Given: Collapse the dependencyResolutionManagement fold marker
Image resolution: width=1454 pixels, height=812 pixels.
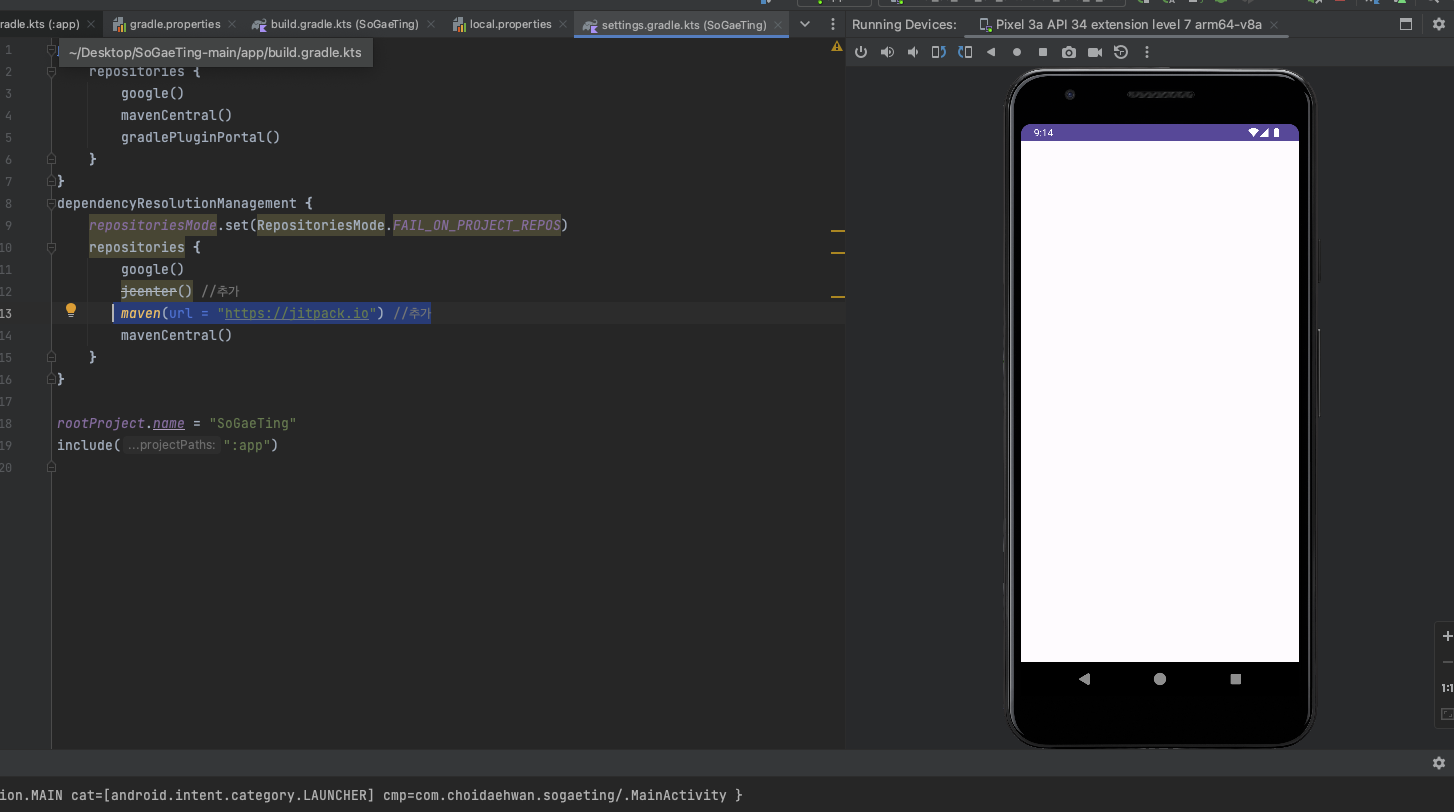Looking at the screenshot, I should coord(50,203).
